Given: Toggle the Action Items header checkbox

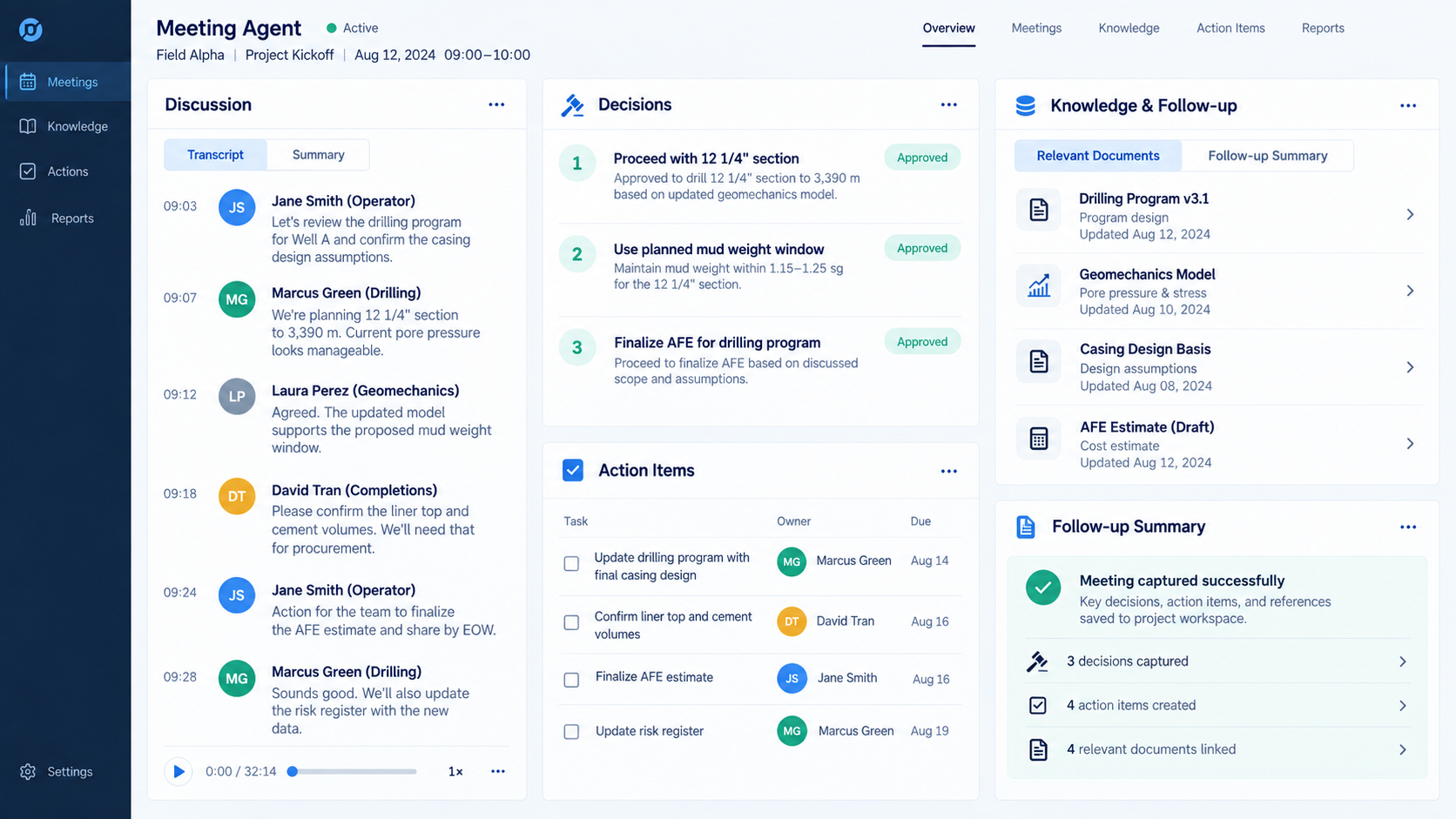Looking at the screenshot, I should point(573,470).
